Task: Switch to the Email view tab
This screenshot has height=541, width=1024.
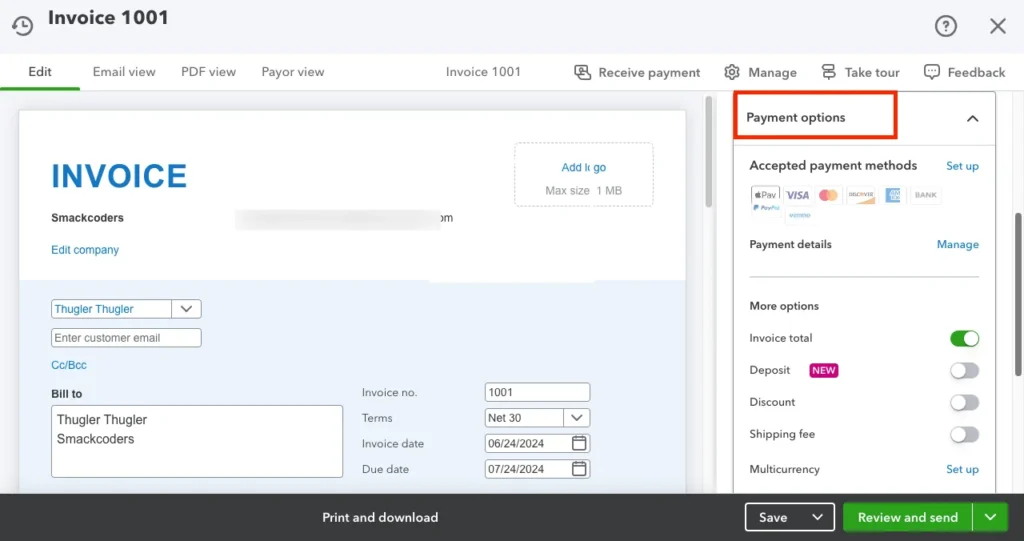Action: click(124, 72)
